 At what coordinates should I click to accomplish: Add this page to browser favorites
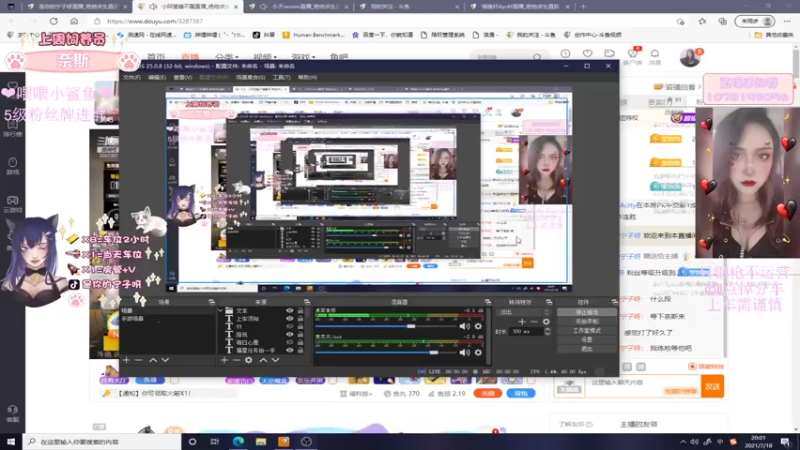coord(680,21)
